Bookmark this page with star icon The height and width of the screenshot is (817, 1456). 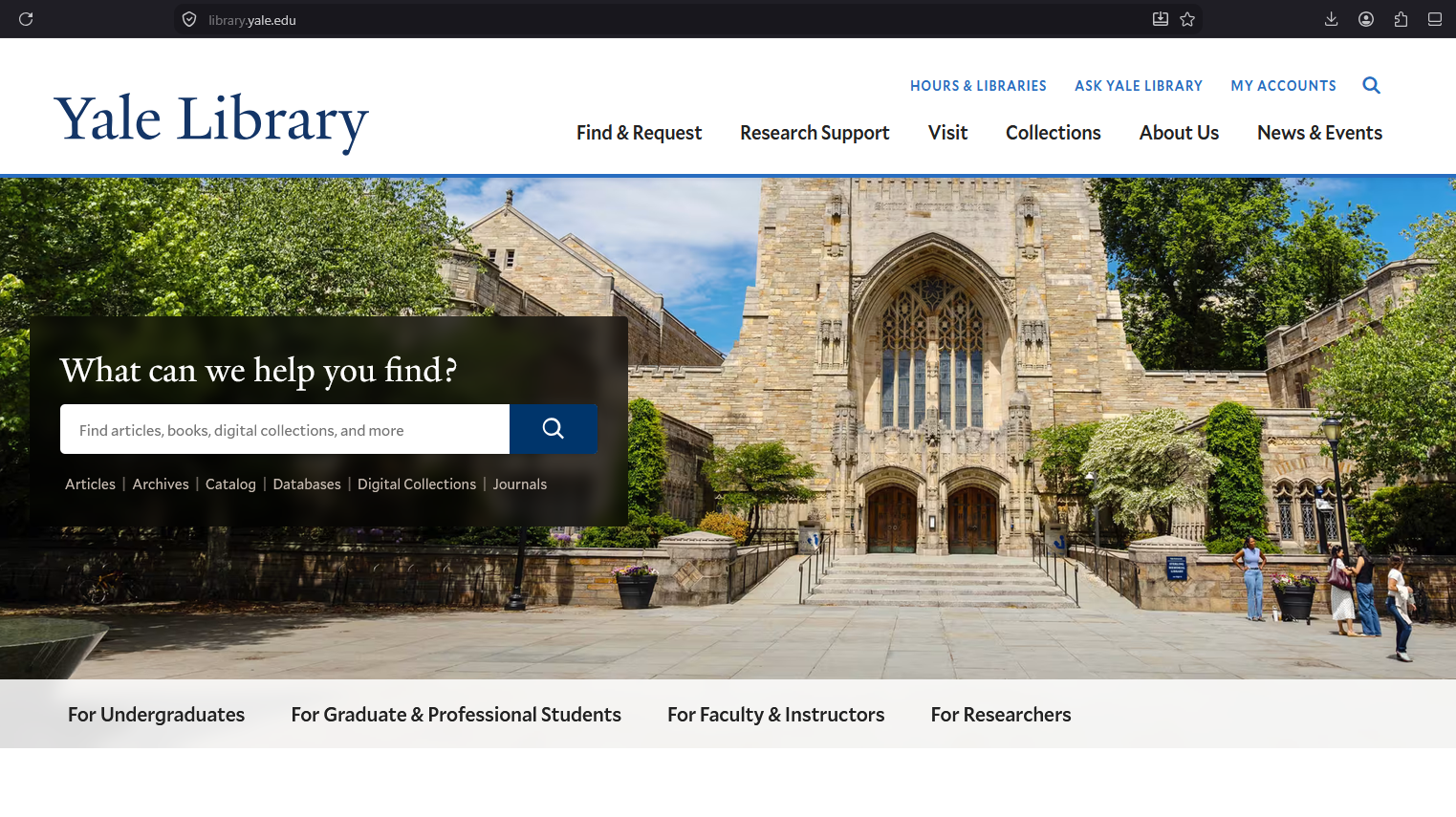(x=1187, y=19)
